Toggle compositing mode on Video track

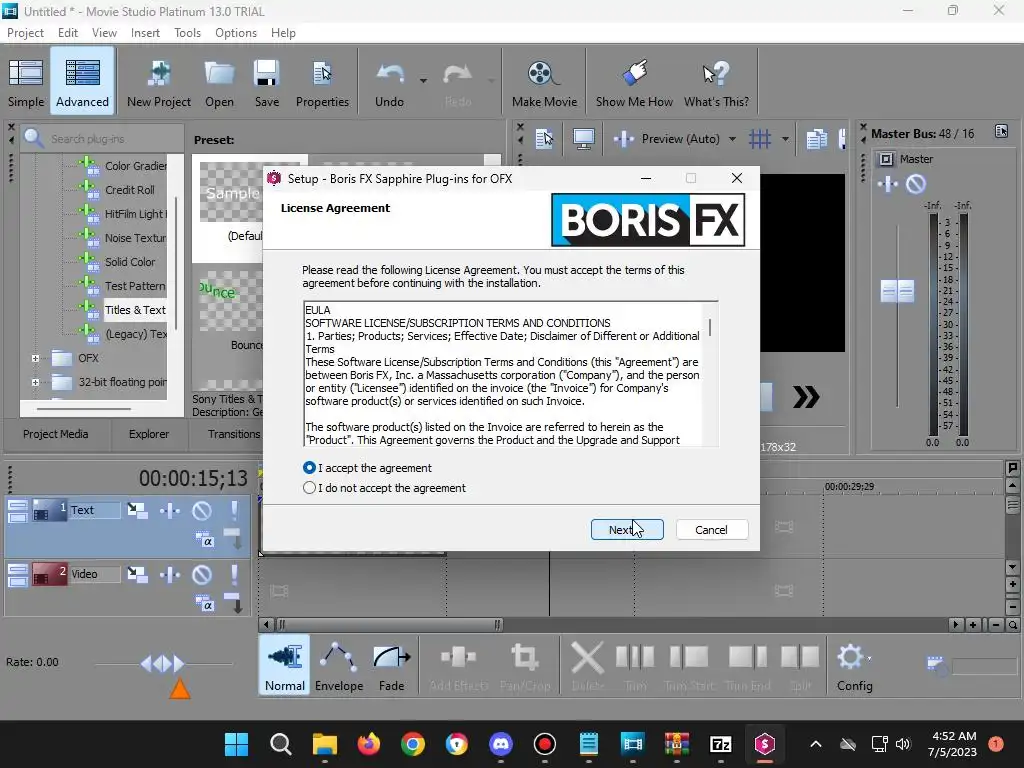click(x=204, y=603)
